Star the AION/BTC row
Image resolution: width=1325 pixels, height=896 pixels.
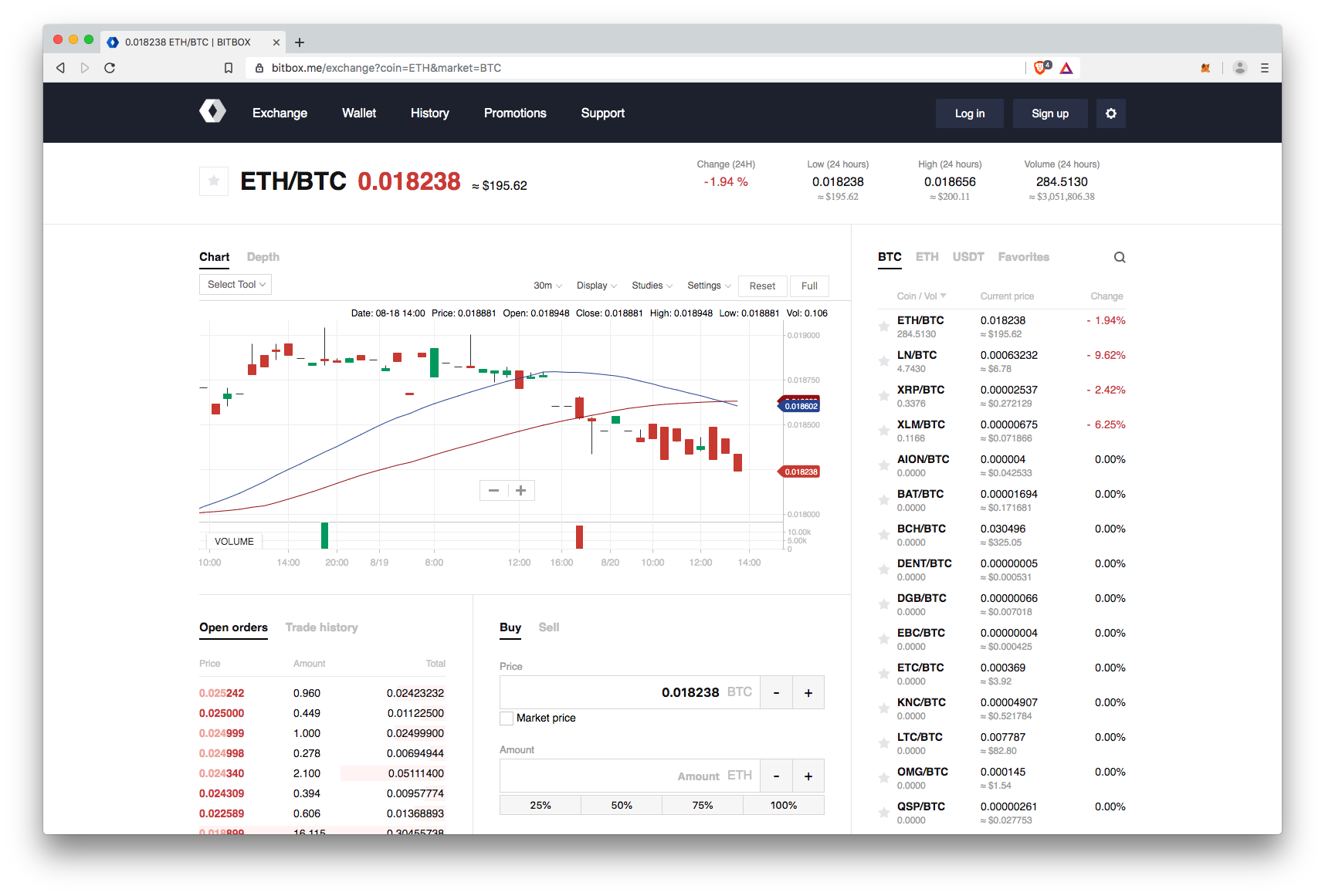point(884,465)
